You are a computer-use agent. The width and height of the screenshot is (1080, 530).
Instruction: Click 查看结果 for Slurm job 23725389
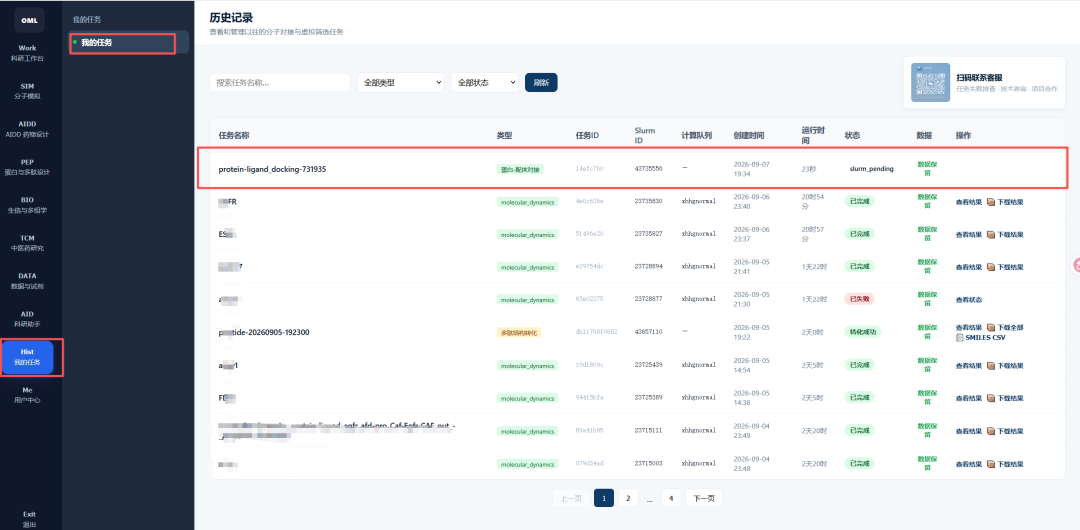pyautogui.click(x=968, y=398)
